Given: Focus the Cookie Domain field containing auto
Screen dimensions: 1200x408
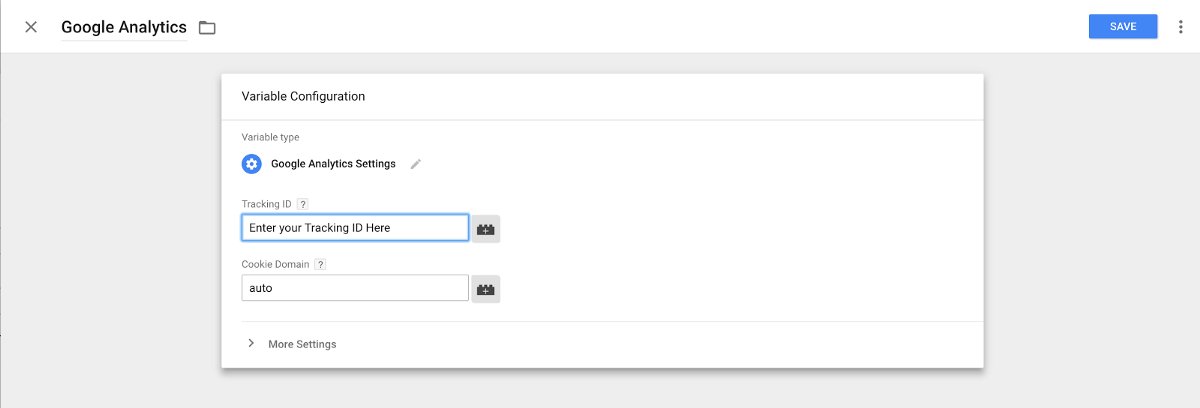Looking at the screenshot, I should pyautogui.click(x=355, y=288).
